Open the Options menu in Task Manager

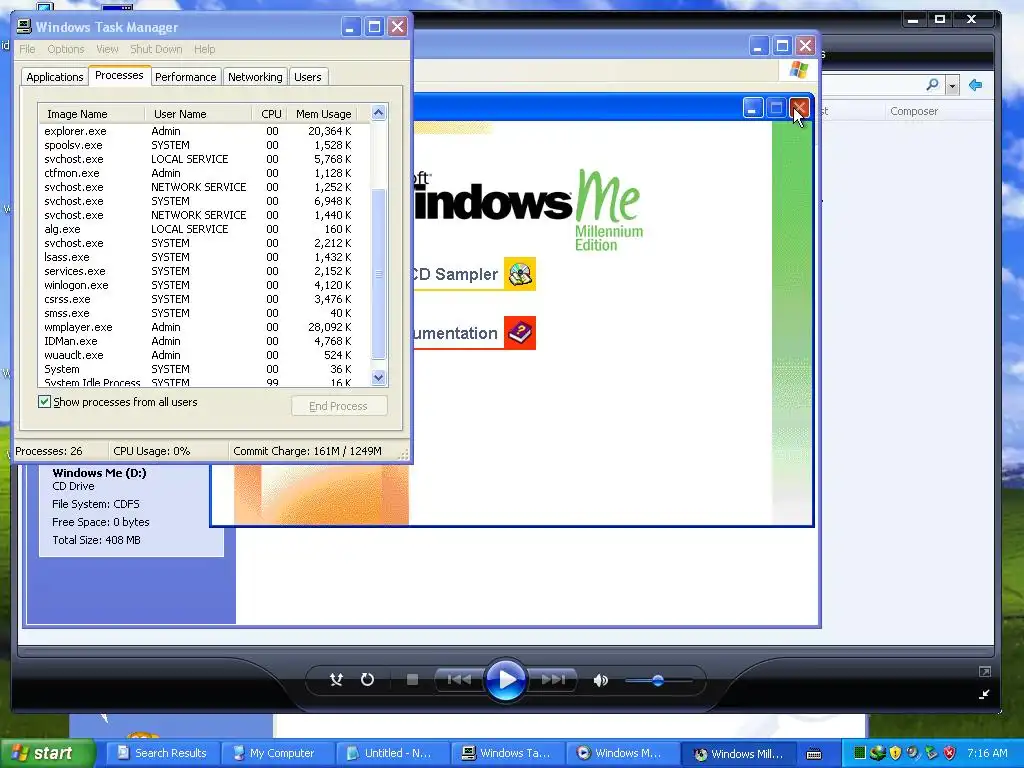pyautogui.click(x=65, y=49)
